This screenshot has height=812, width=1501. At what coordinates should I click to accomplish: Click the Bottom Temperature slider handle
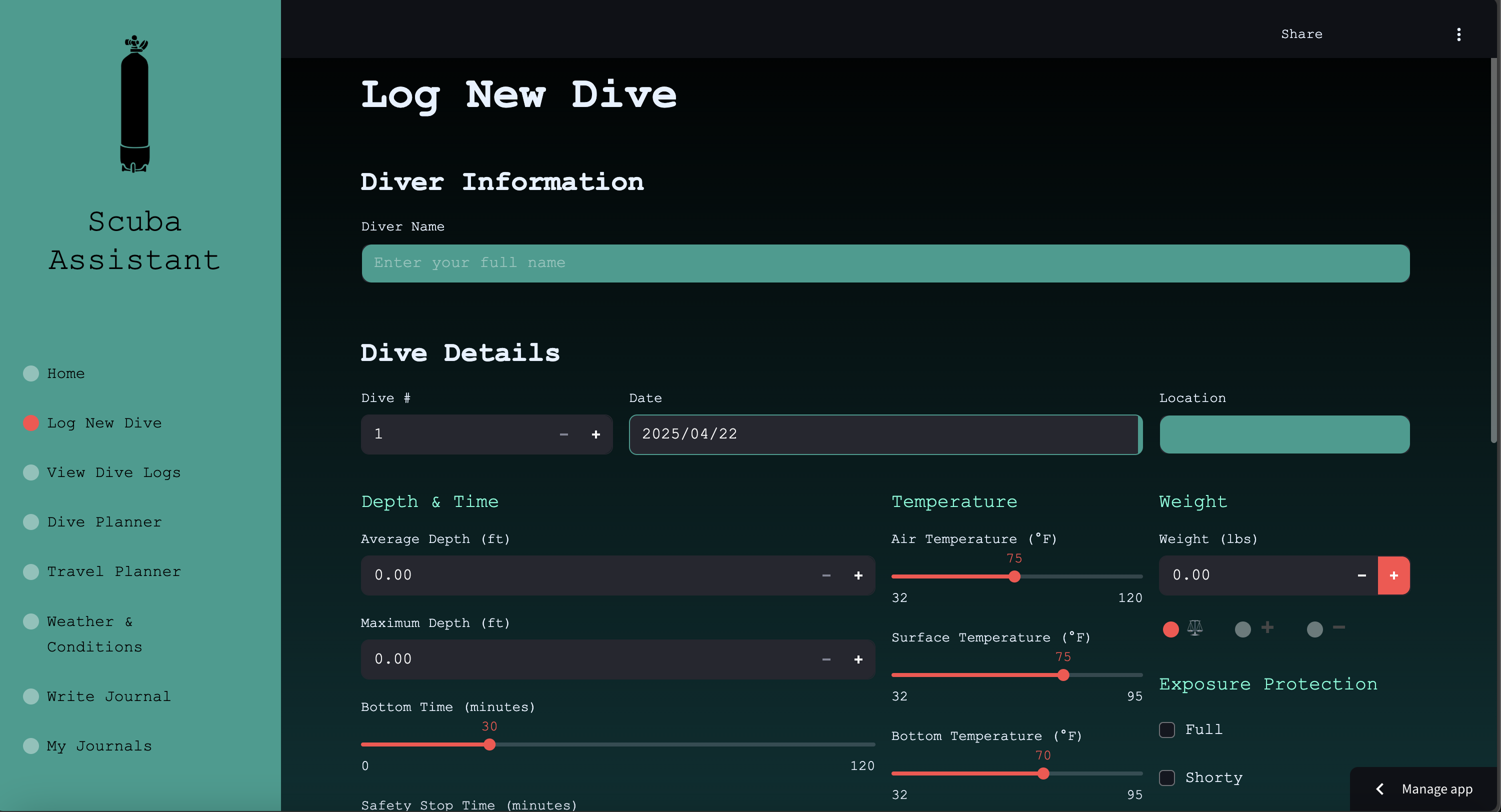(x=1043, y=773)
